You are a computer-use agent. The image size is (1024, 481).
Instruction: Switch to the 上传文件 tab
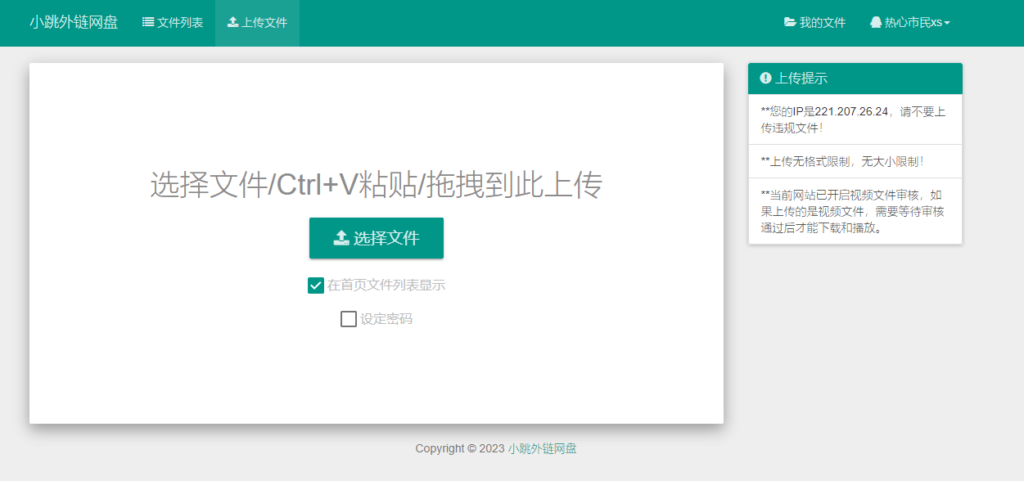[x=257, y=22]
